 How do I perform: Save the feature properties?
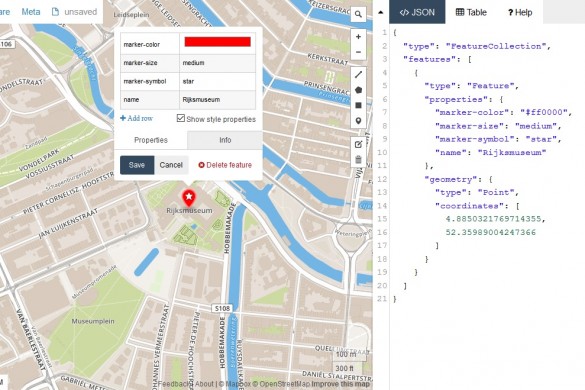137,165
